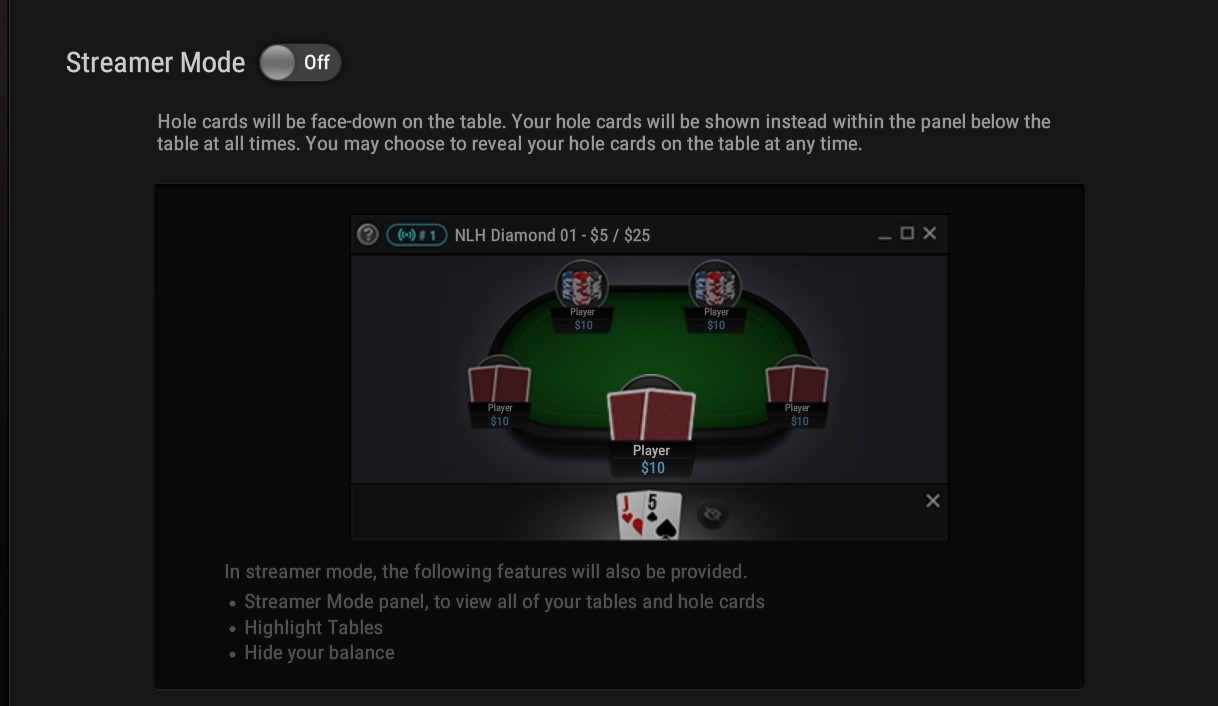Image resolution: width=1218 pixels, height=706 pixels.
Task: Click the broadcast #1 table badge
Action: (416, 235)
